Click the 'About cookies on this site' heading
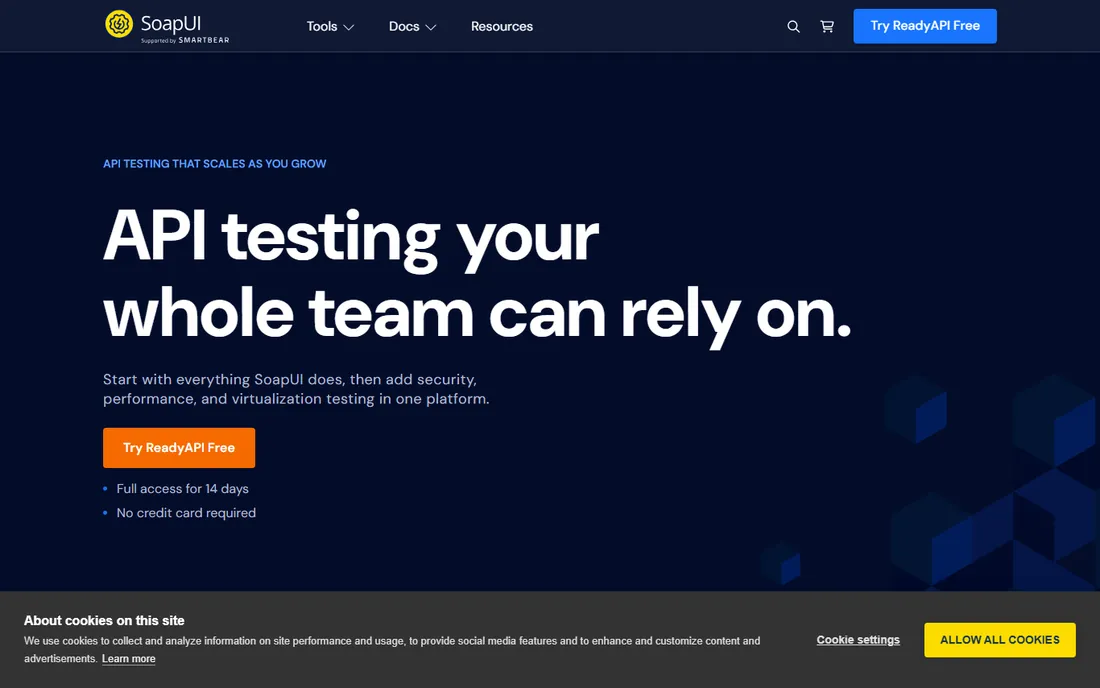 104,621
